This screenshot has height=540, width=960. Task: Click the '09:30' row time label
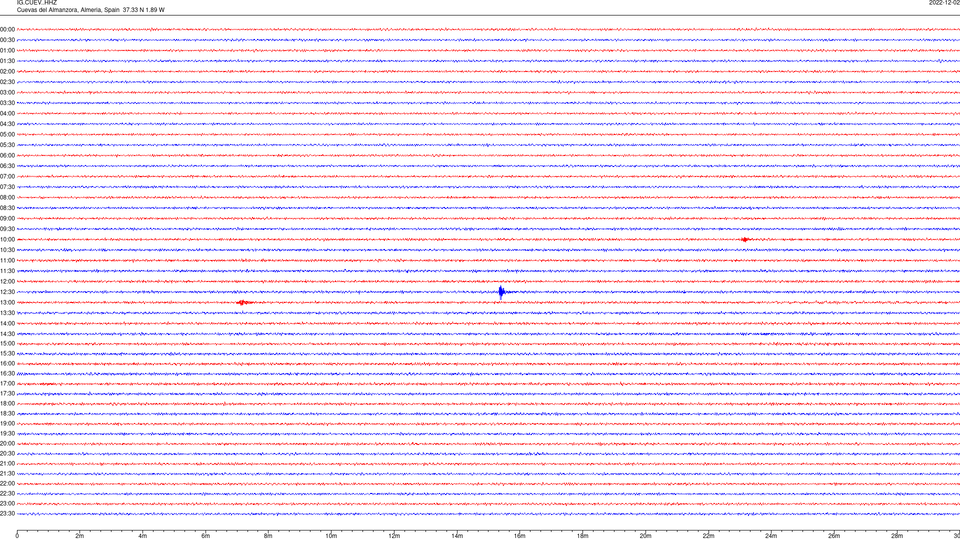(7, 229)
